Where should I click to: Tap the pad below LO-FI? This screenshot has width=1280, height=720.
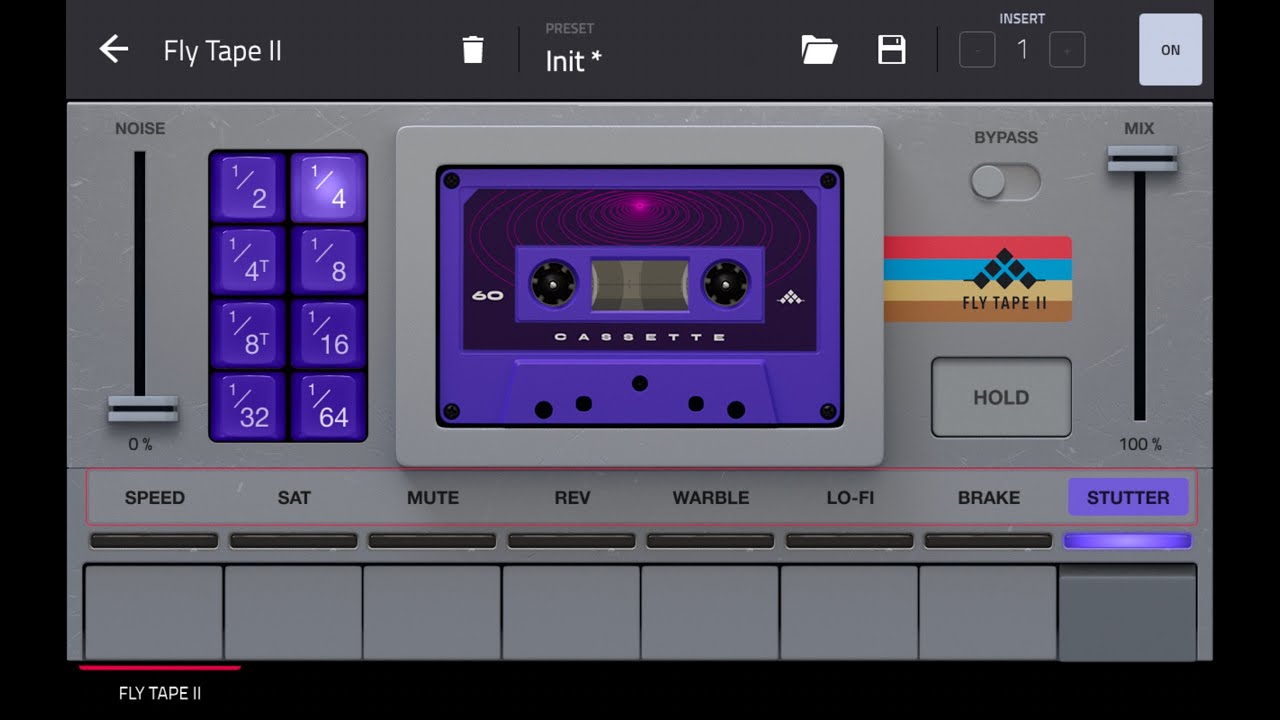coord(849,612)
